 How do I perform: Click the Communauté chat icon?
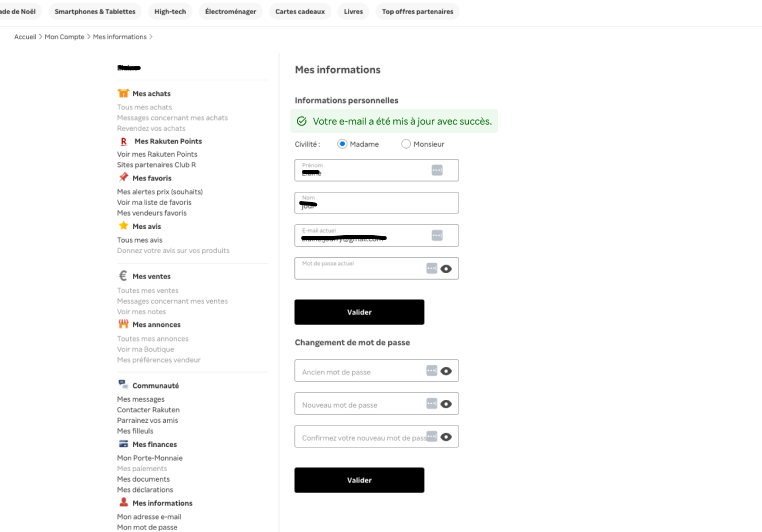point(123,384)
